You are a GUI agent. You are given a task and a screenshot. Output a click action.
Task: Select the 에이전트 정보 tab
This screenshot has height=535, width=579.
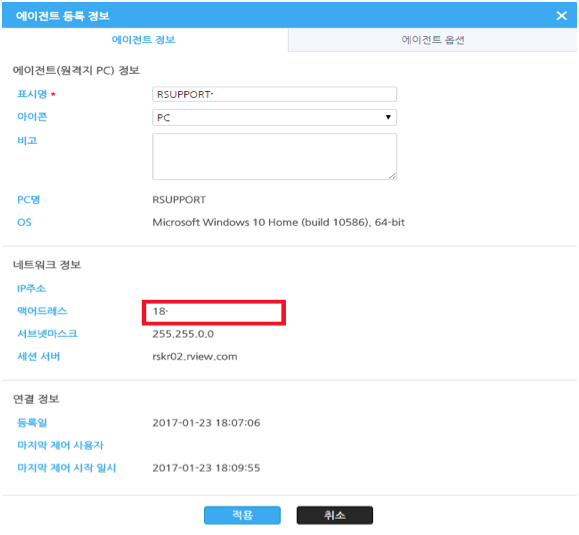pos(144,40)
